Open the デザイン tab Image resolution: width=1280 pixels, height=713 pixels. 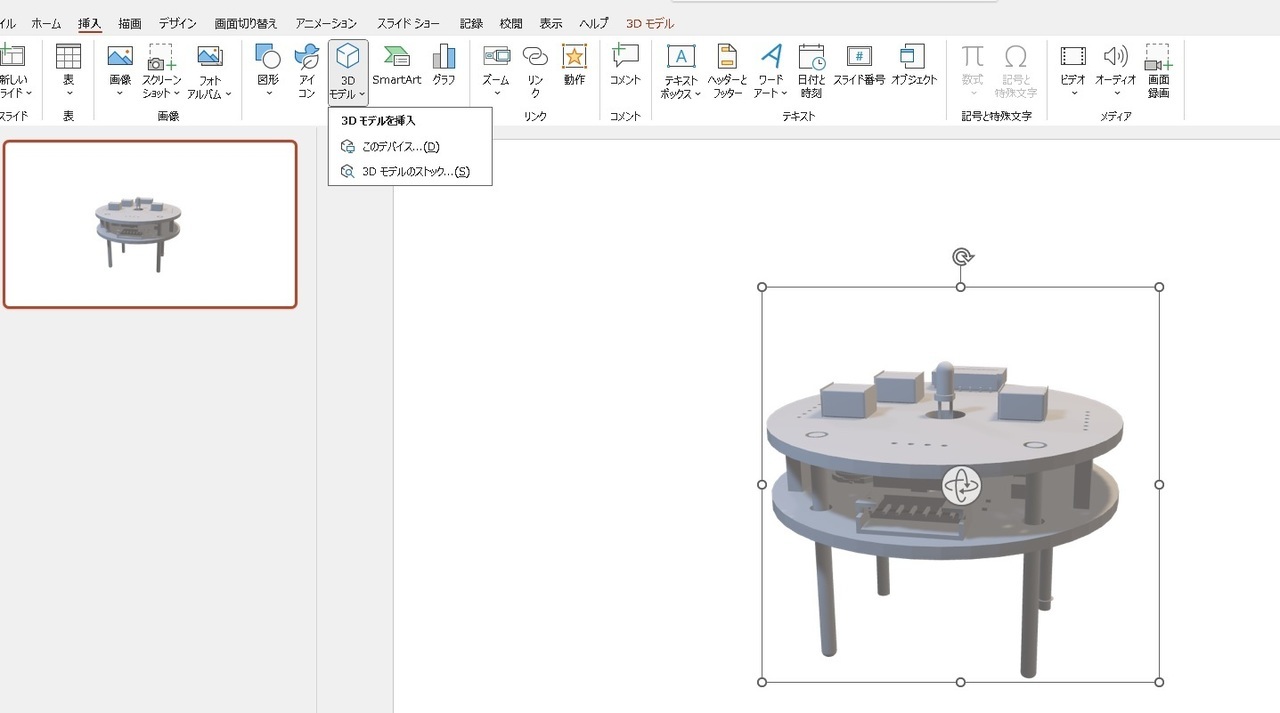(178, 23)
